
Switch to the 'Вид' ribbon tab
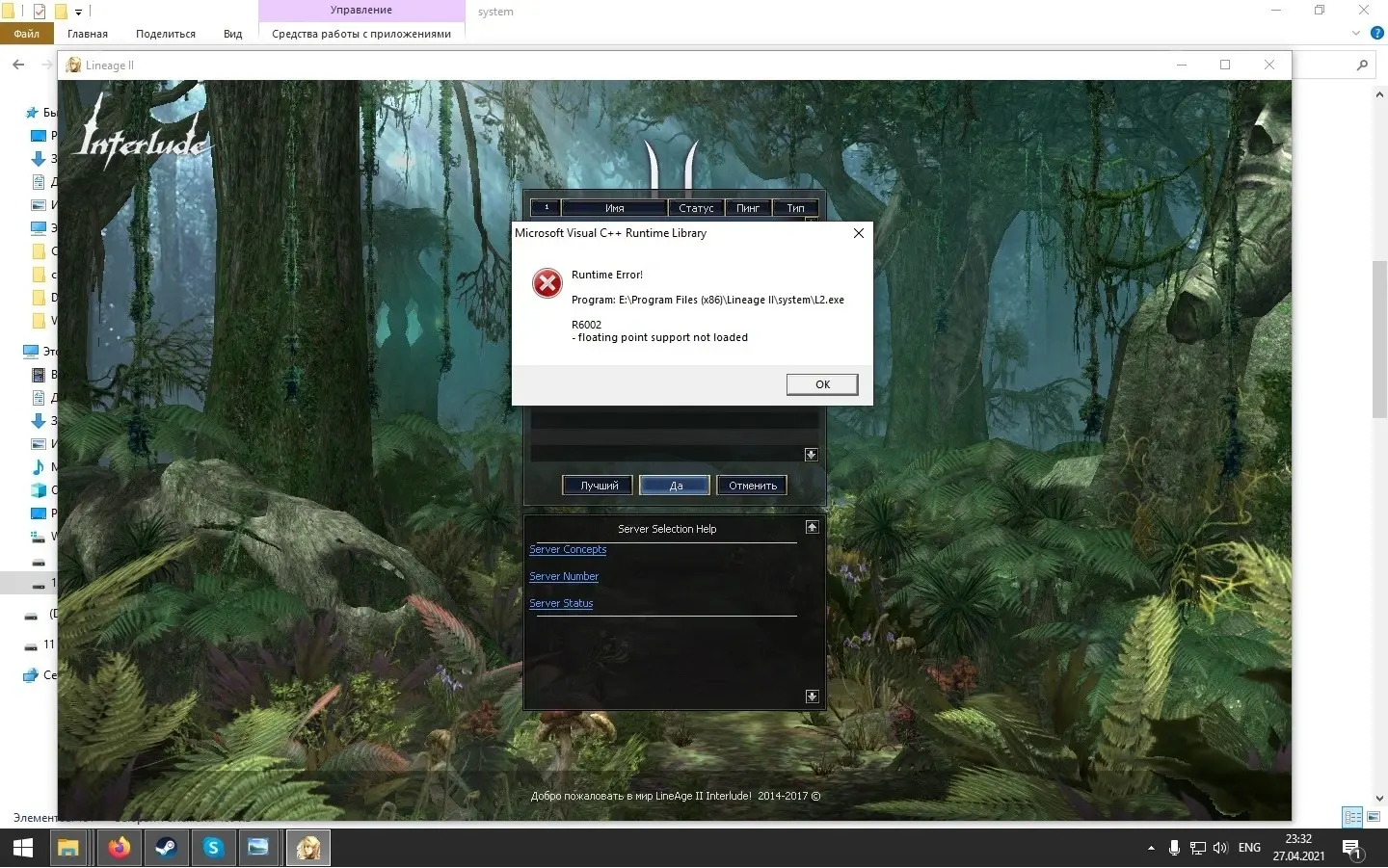click(x=233, y=34)
